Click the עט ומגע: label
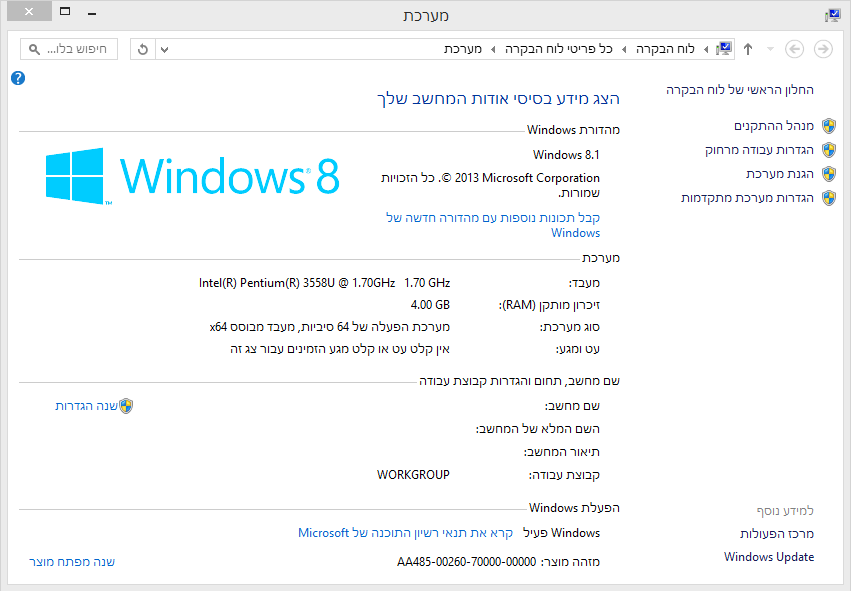 pyautogui.click(x=577, y=349)
